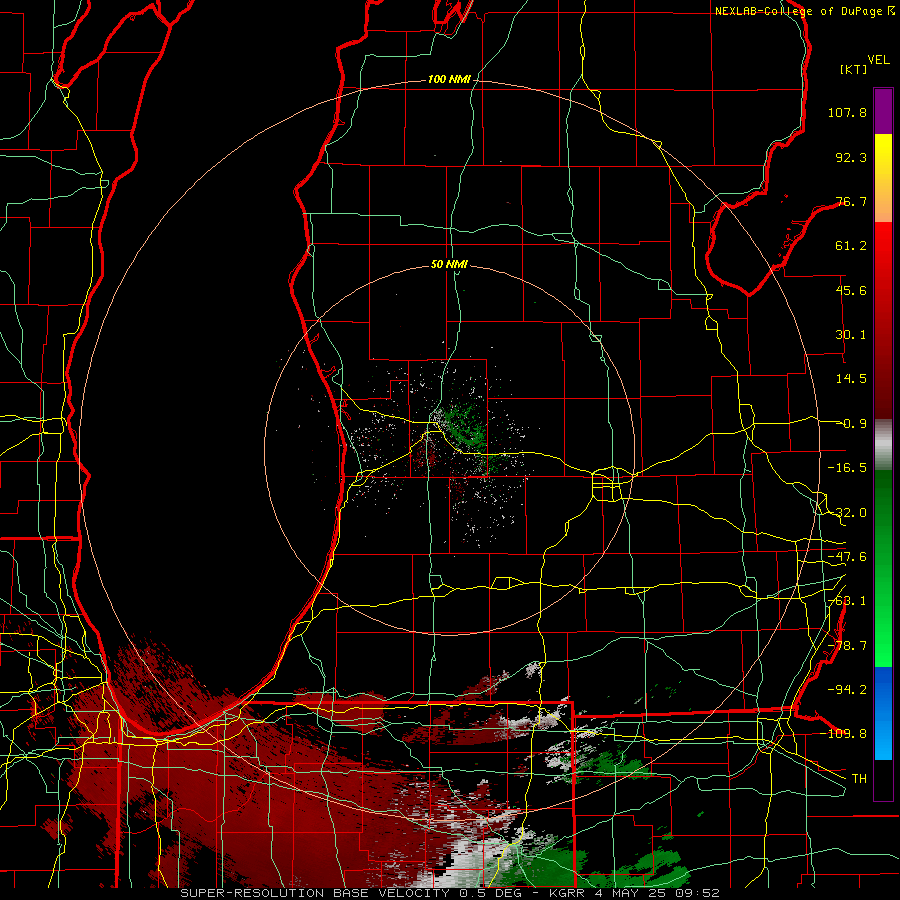Click the [KT] units label
This screenshot has width=900, height=900.
(854, 69)
